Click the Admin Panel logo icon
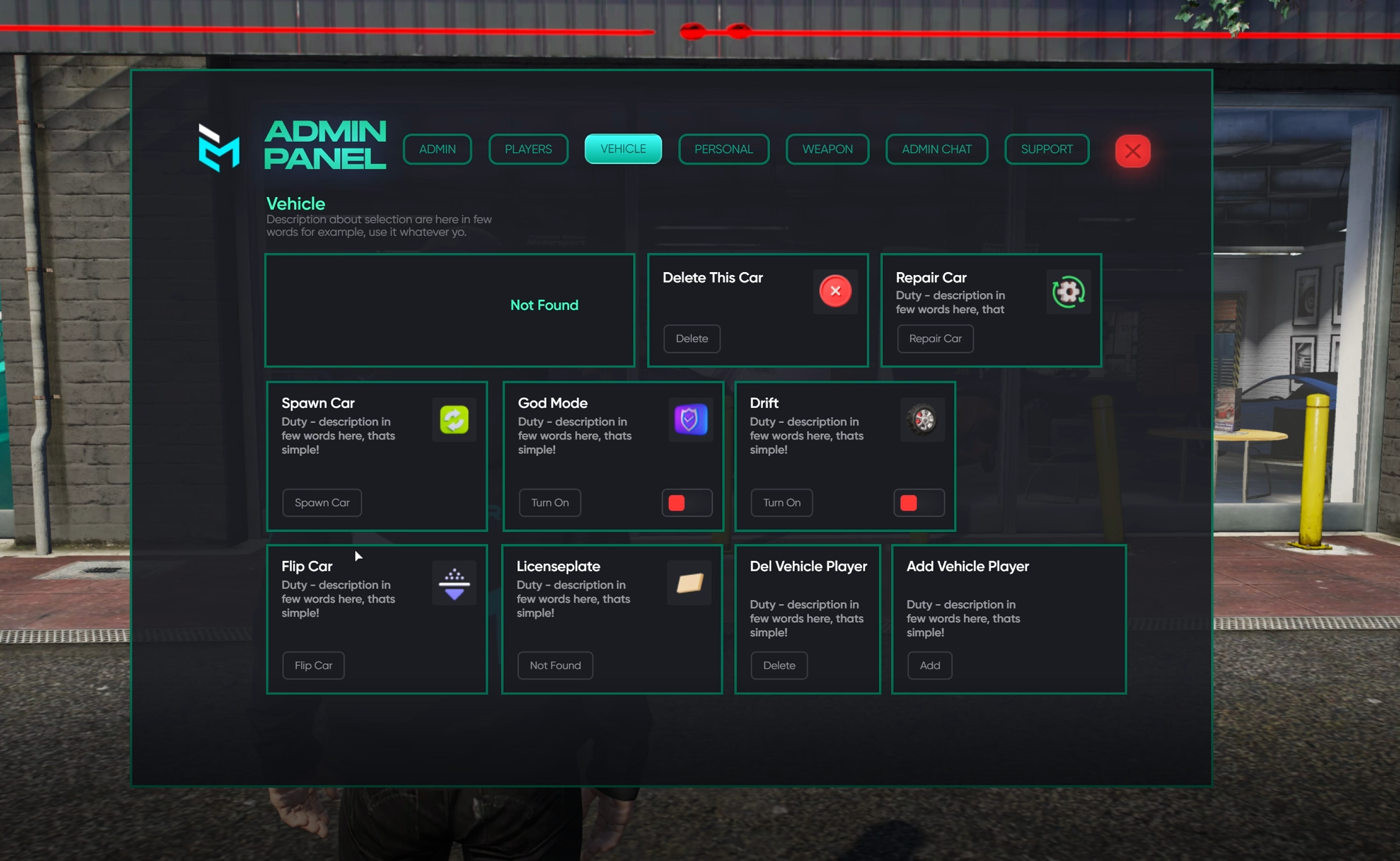Screen dimensions: 1400x861 point(219,148)
